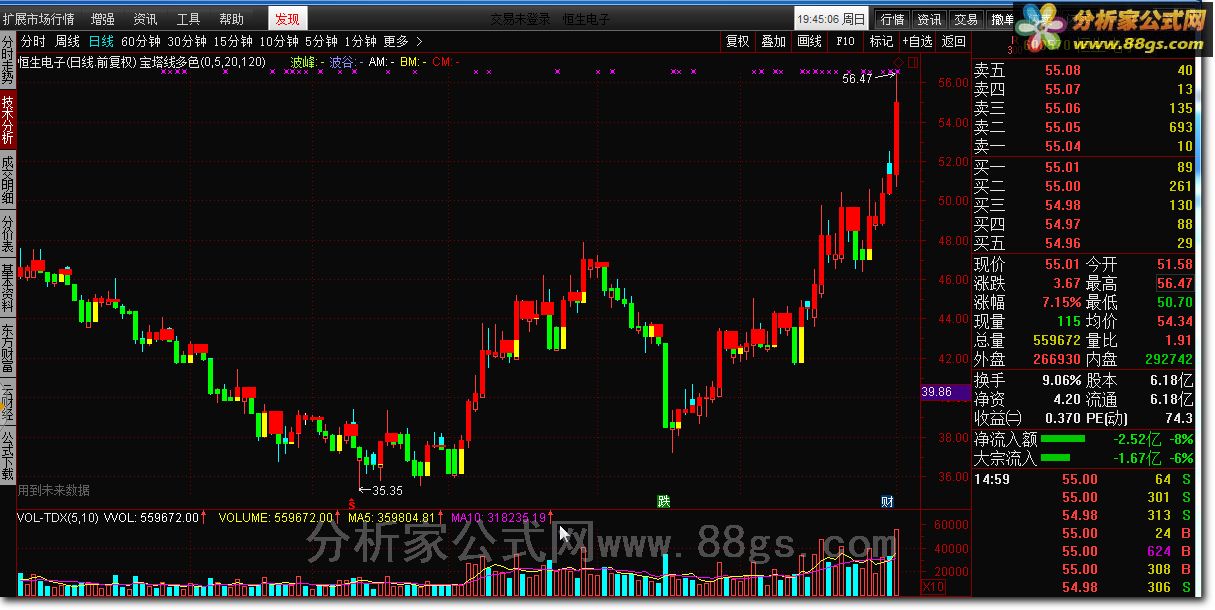Click the 14:59 trade tick row
Image resolution: width=1215 pixels, height=610 pixels.
[1084, 479]
